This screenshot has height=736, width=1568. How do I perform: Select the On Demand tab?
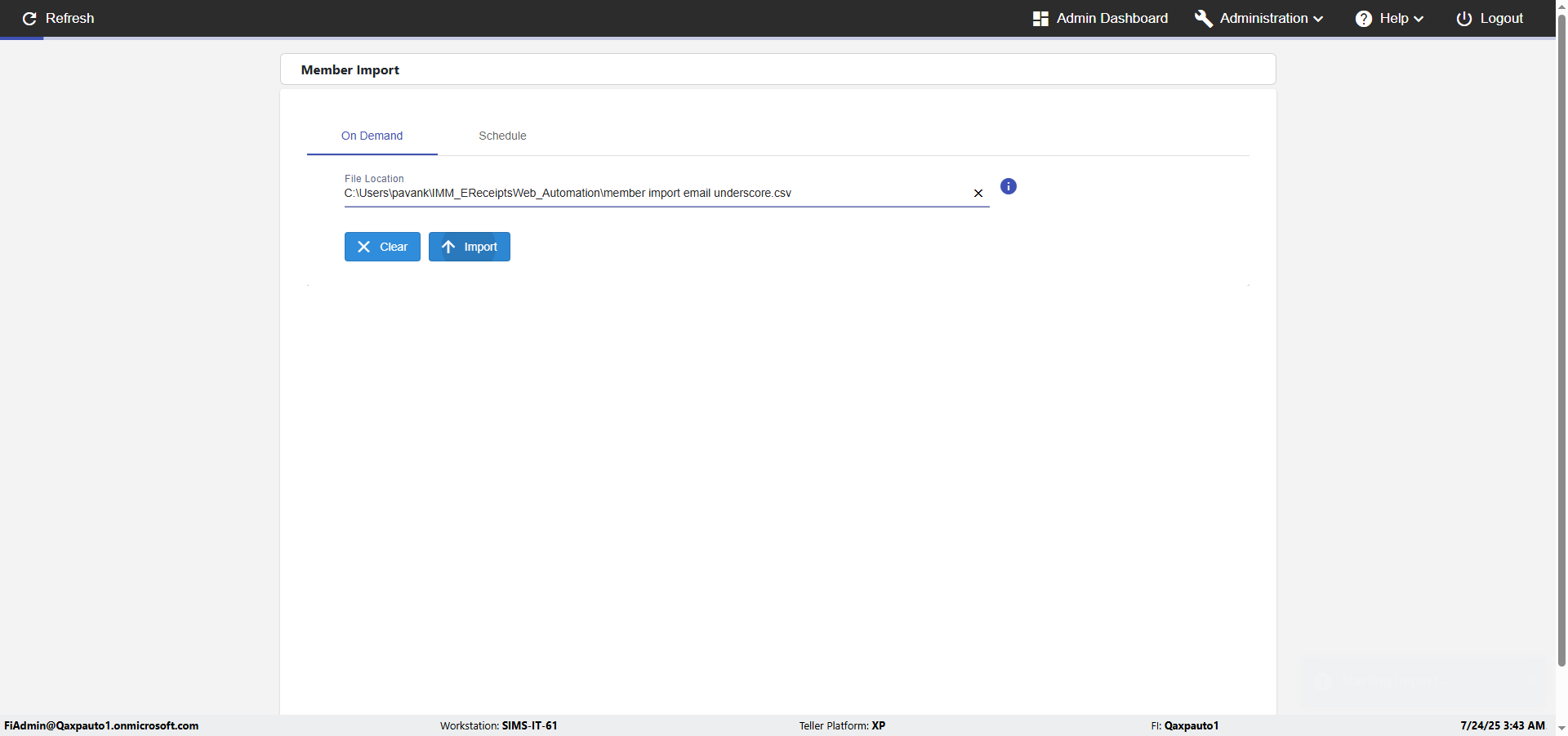click(372, 136)
